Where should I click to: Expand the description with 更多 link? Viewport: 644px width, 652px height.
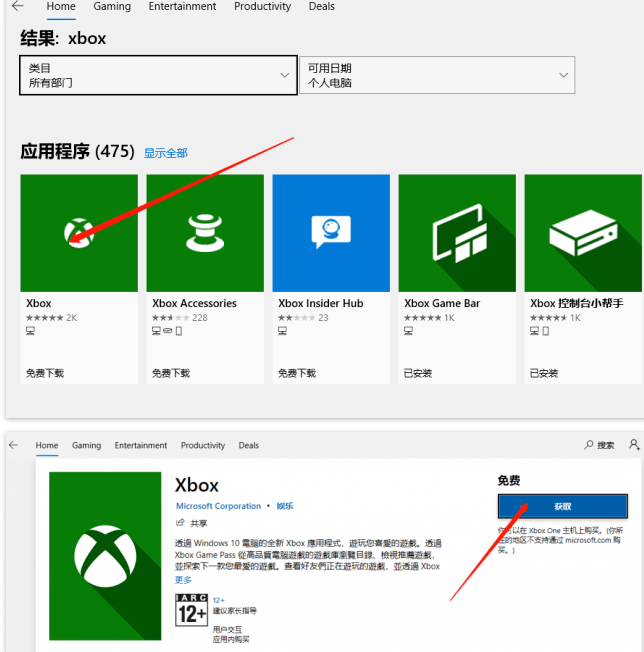[x=183, y=580]
